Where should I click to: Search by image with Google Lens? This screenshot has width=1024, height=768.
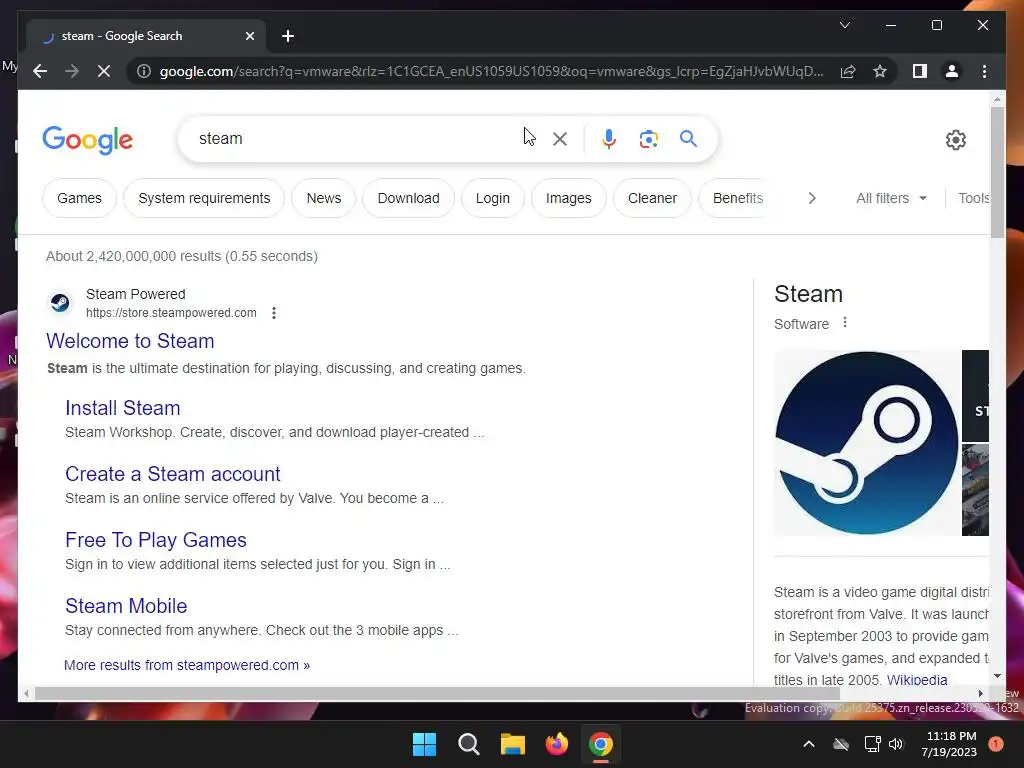point(648,139)
